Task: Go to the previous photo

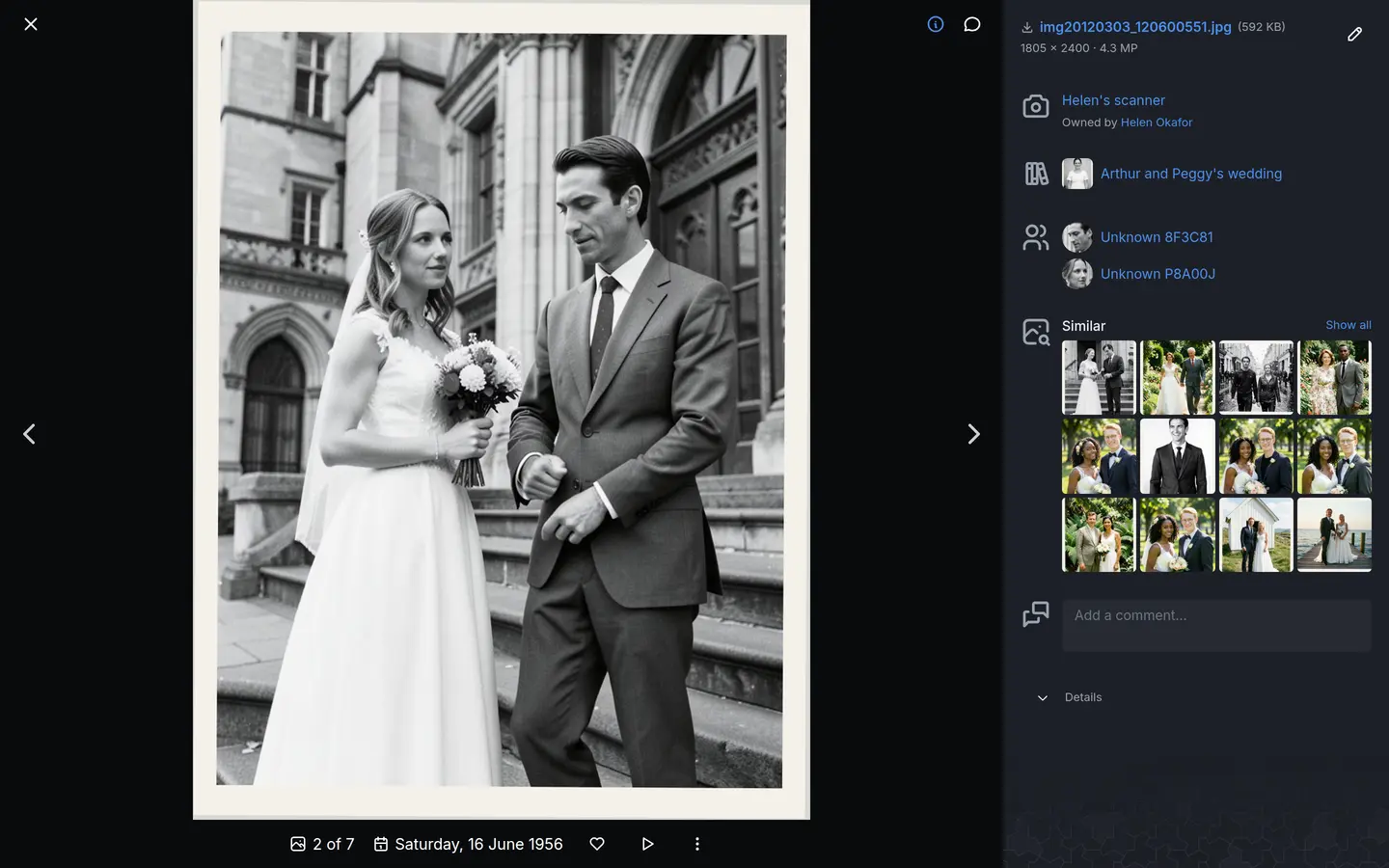Action: click(29, 434)
